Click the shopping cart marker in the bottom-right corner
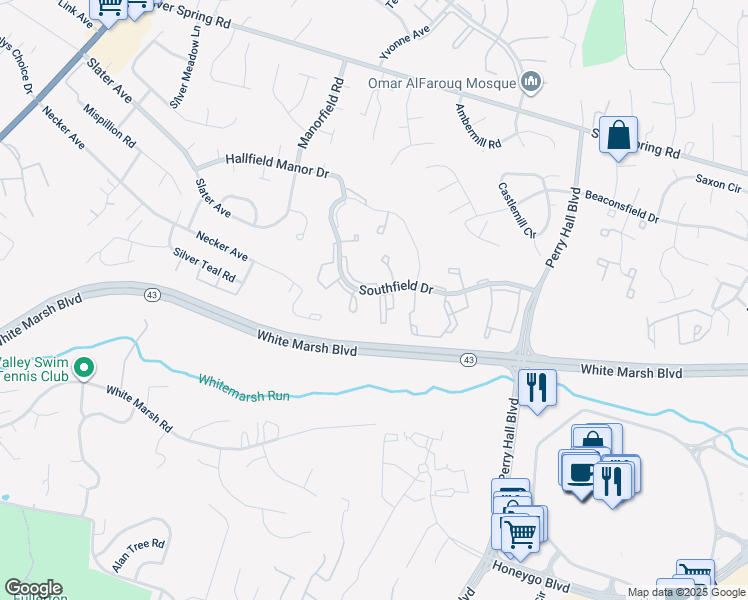 tap(696, 572)
